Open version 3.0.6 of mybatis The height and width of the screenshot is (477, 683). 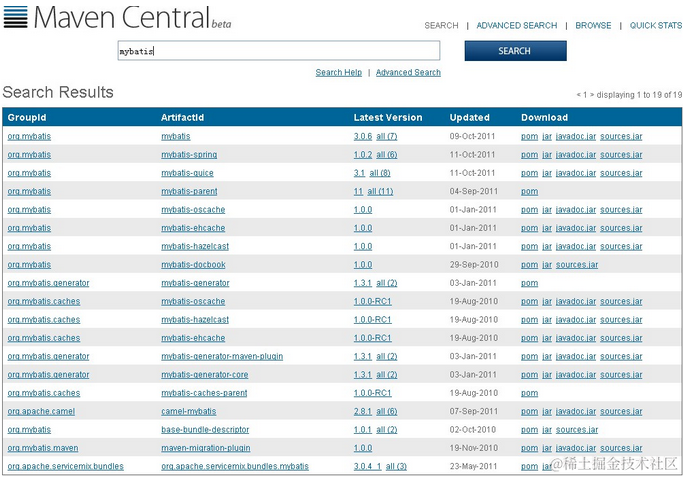(363, 136)
